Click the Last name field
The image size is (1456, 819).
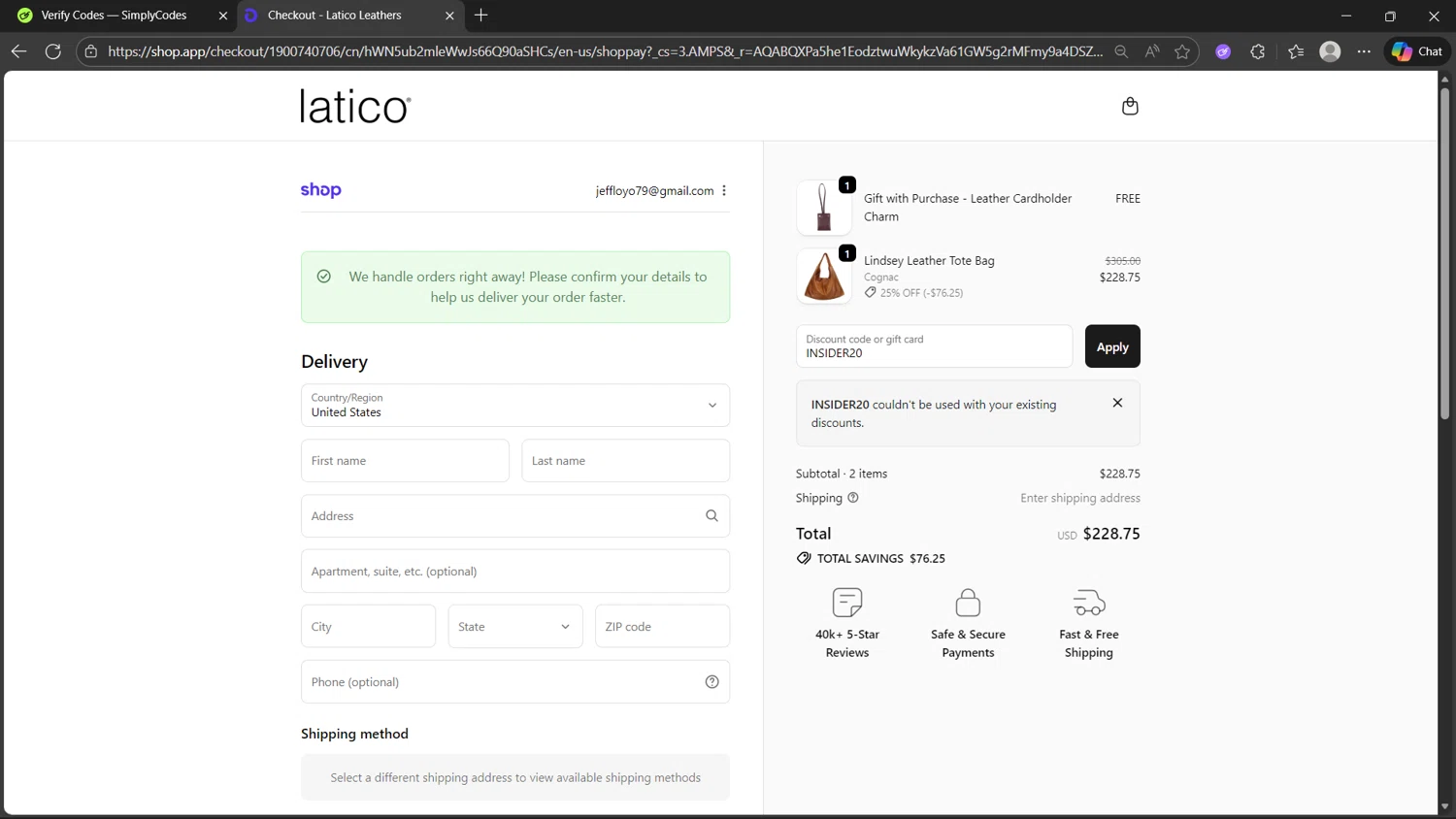coord(626,461)
